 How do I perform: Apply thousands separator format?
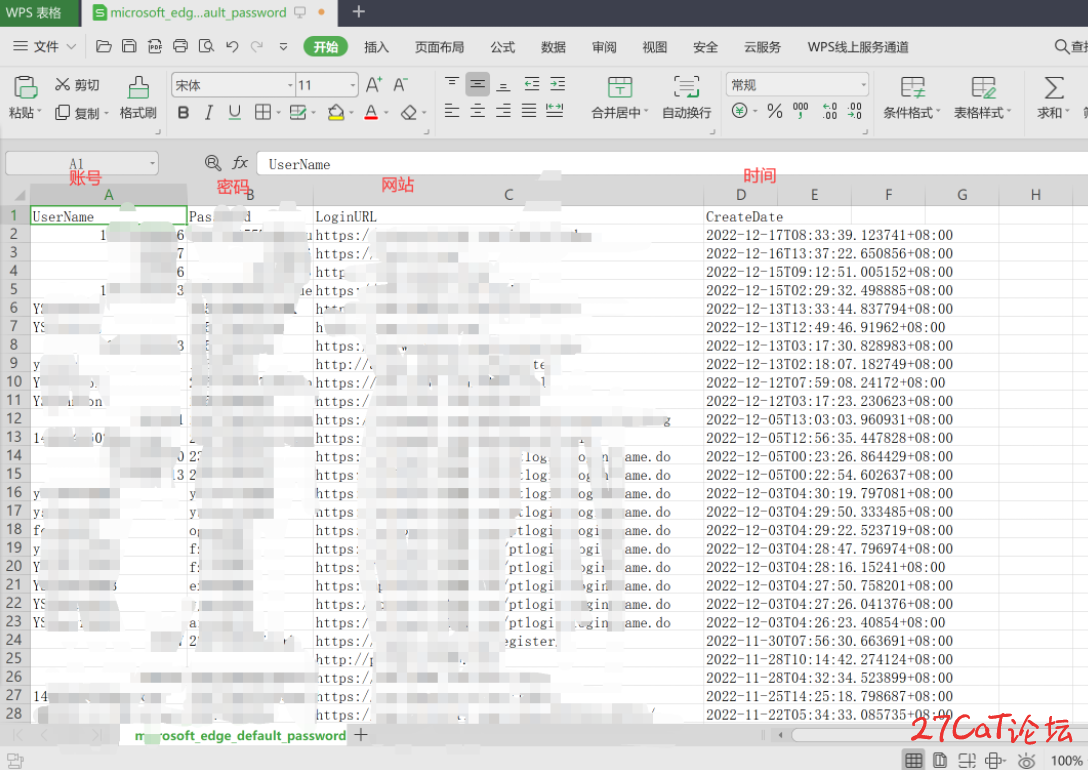pyautogui.click(x=801, y=111)
